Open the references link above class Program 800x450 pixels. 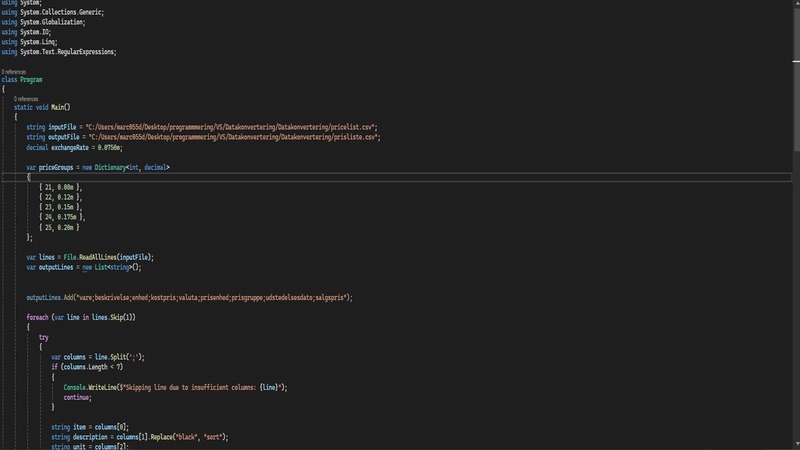[13, 72]
